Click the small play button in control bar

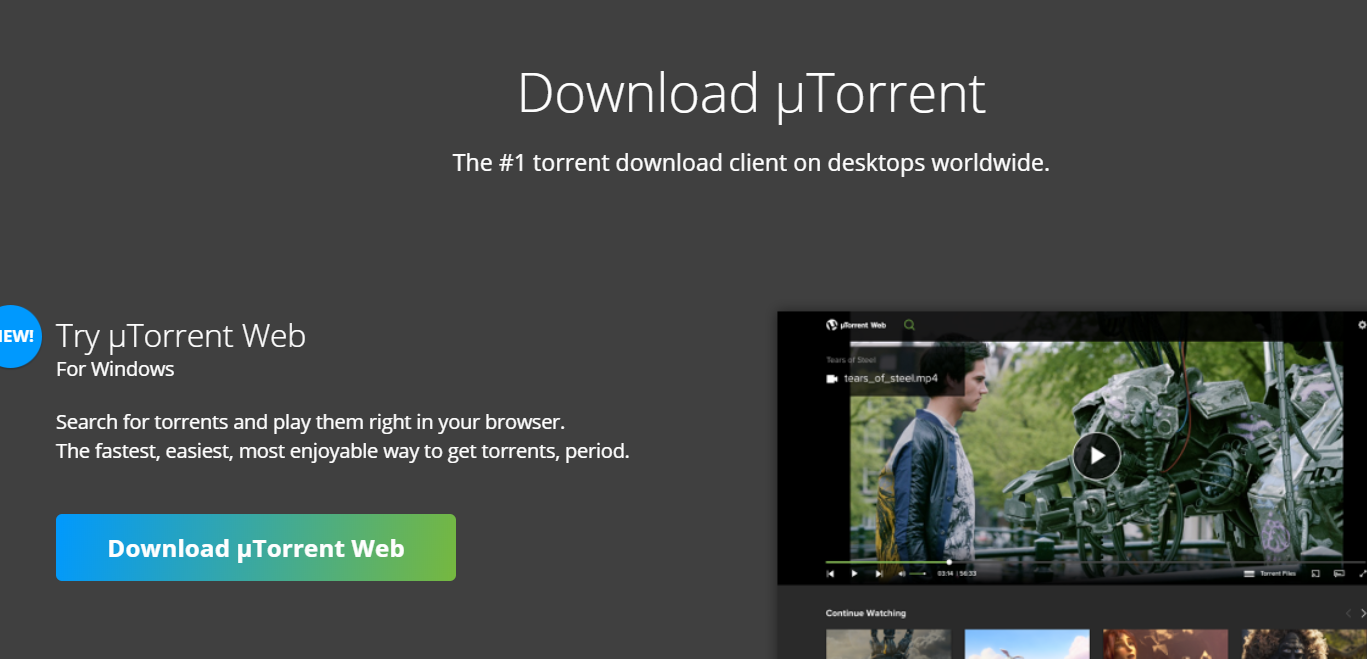tap(854, 574)
